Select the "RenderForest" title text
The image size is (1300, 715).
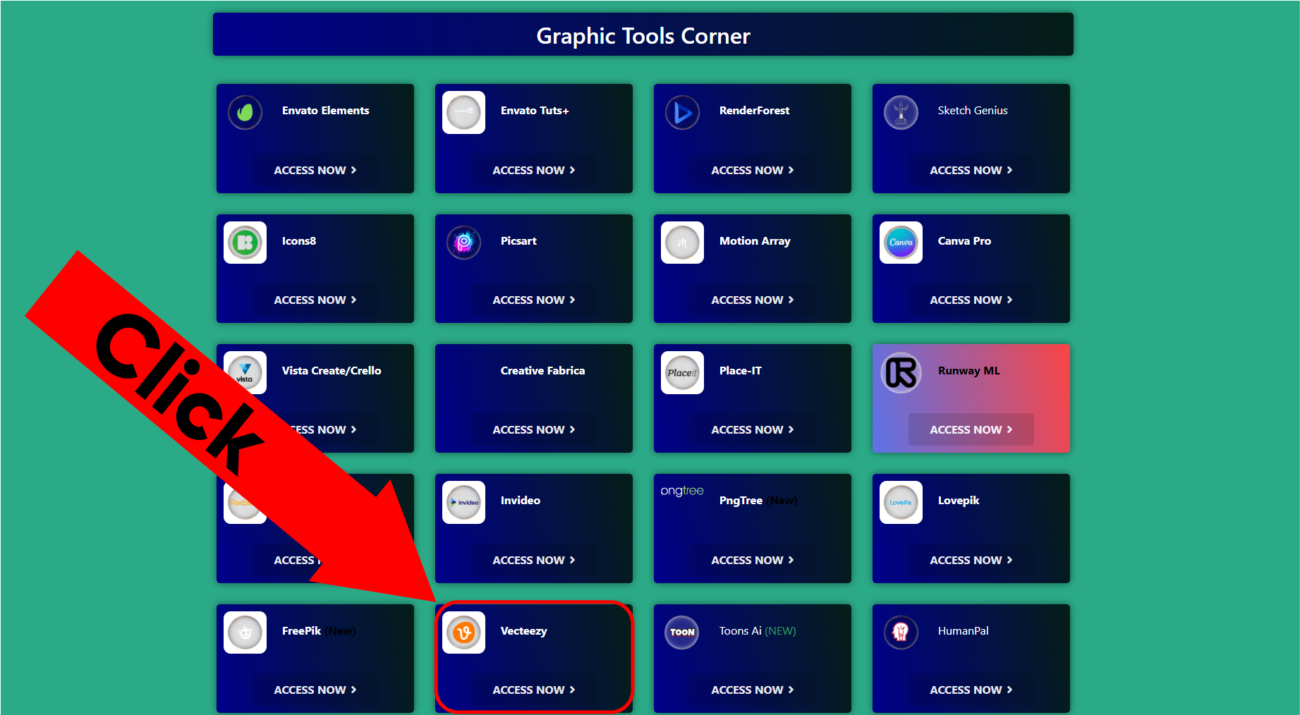click(x=754, y=111)
